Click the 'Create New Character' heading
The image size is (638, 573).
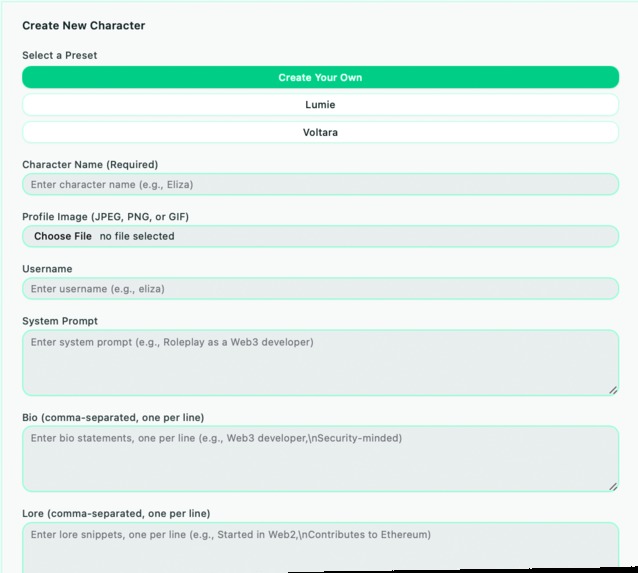click(x=83, y=26)
